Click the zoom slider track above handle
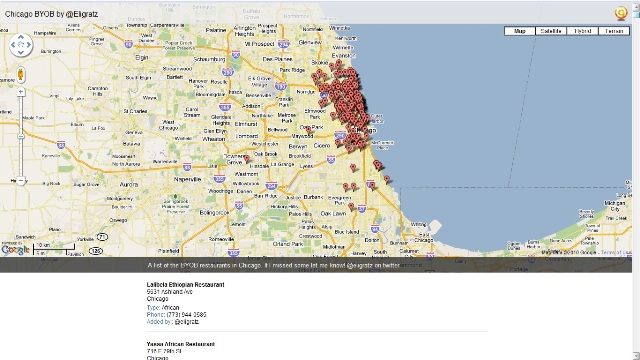Screen dimensions: 640x360 (21, 115)
